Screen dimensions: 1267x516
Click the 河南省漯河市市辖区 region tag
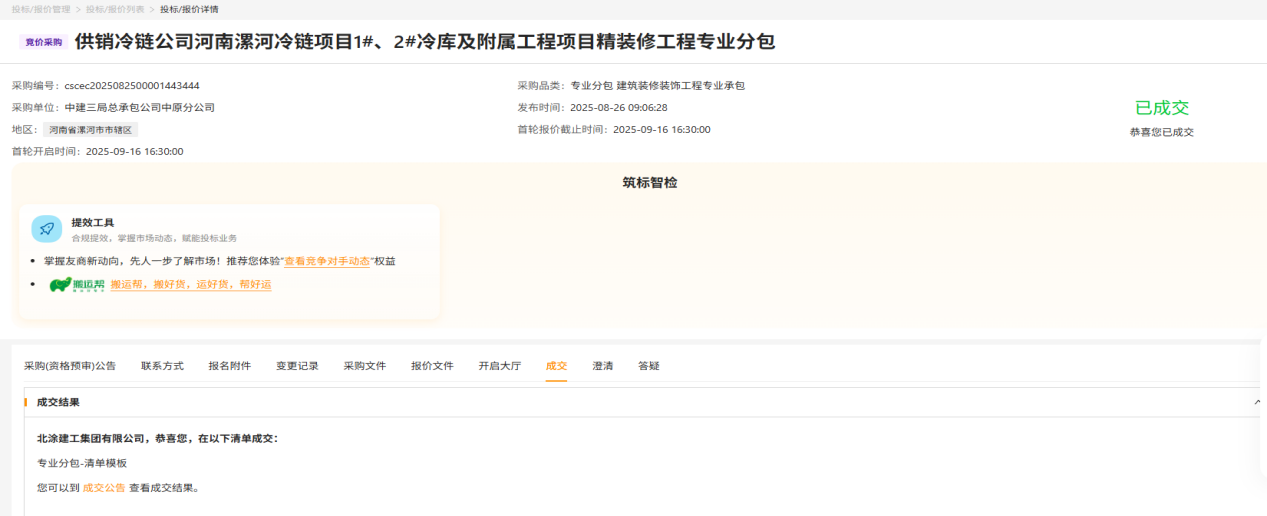[x=90, y=130]
